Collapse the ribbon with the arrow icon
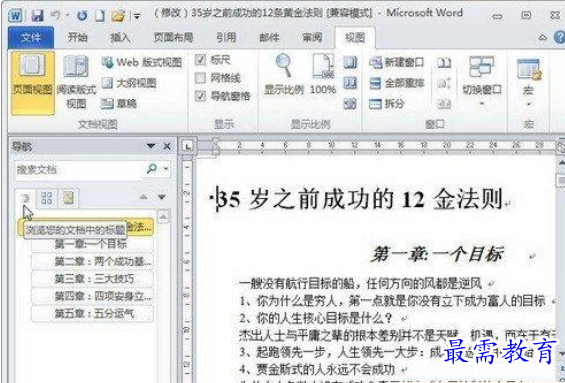 (x=542, y=37)
